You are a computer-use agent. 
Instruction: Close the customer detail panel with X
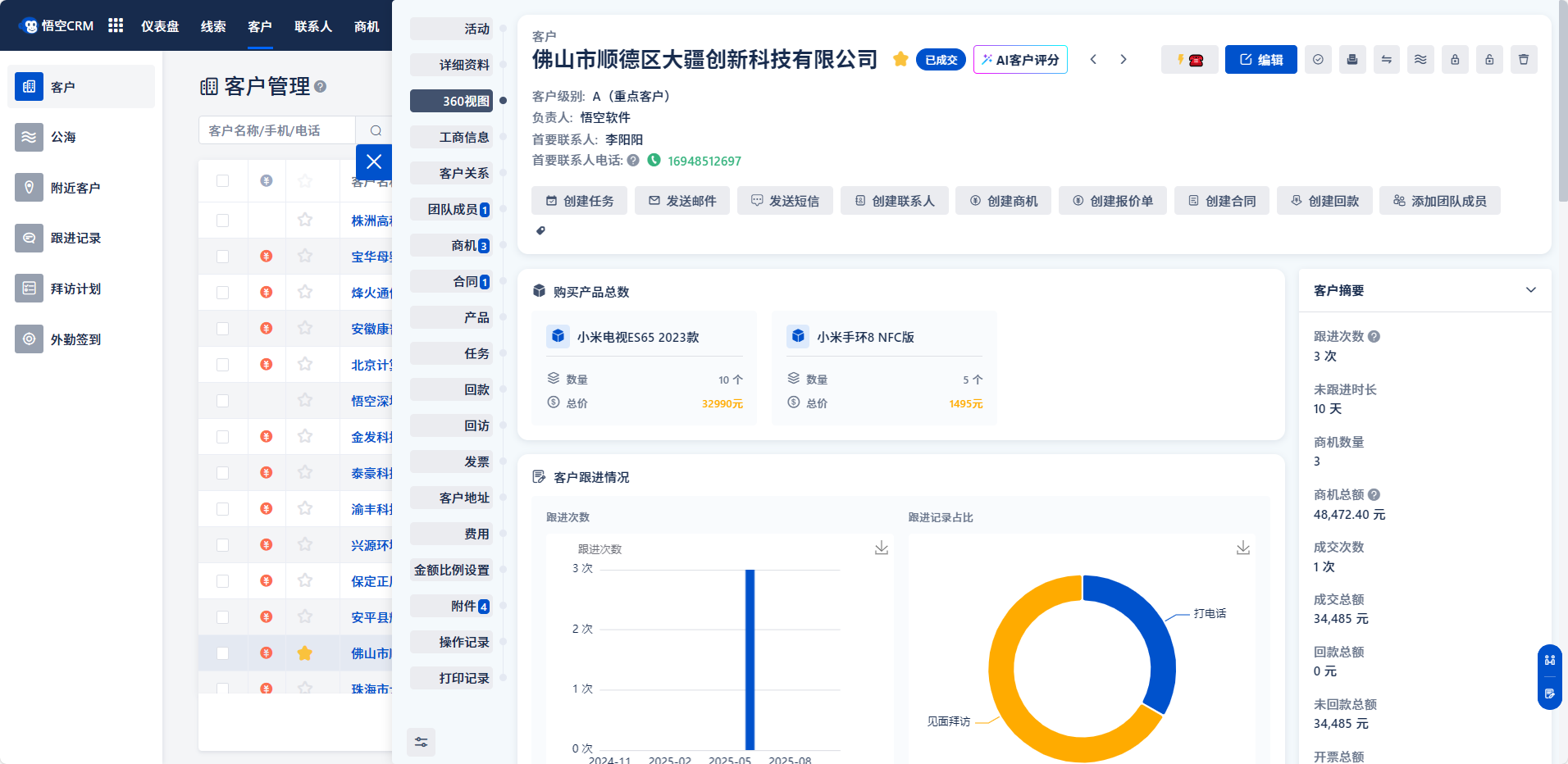click(374, 161)
